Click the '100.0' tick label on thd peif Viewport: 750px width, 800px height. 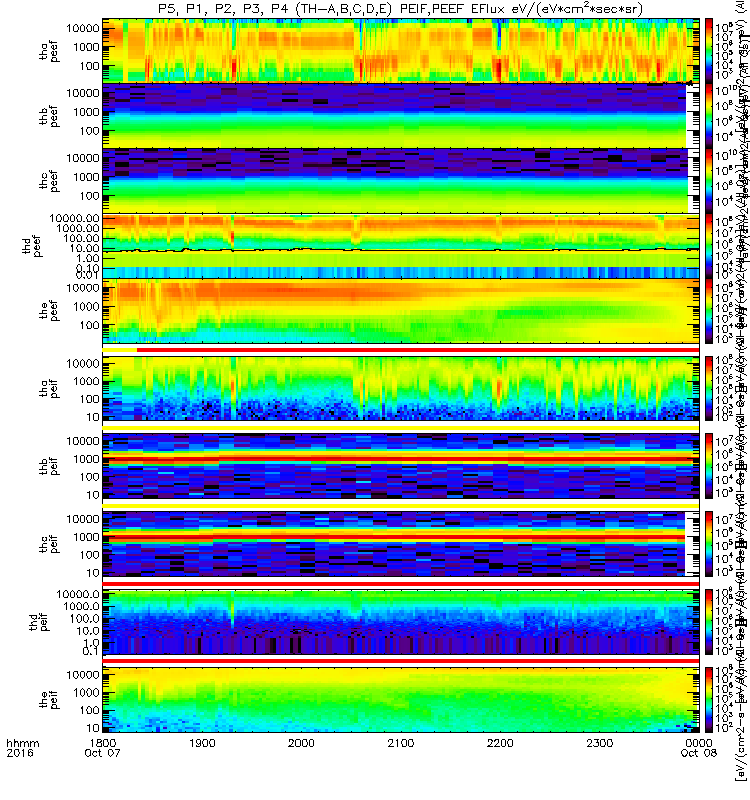click(x=85, y=619)
